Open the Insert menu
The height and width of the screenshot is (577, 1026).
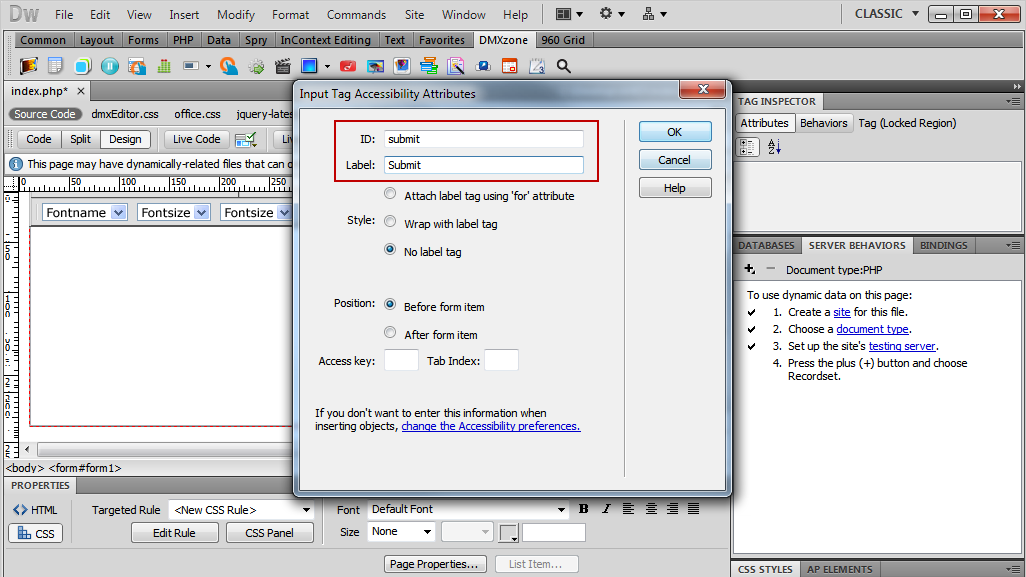pos(184,14)
